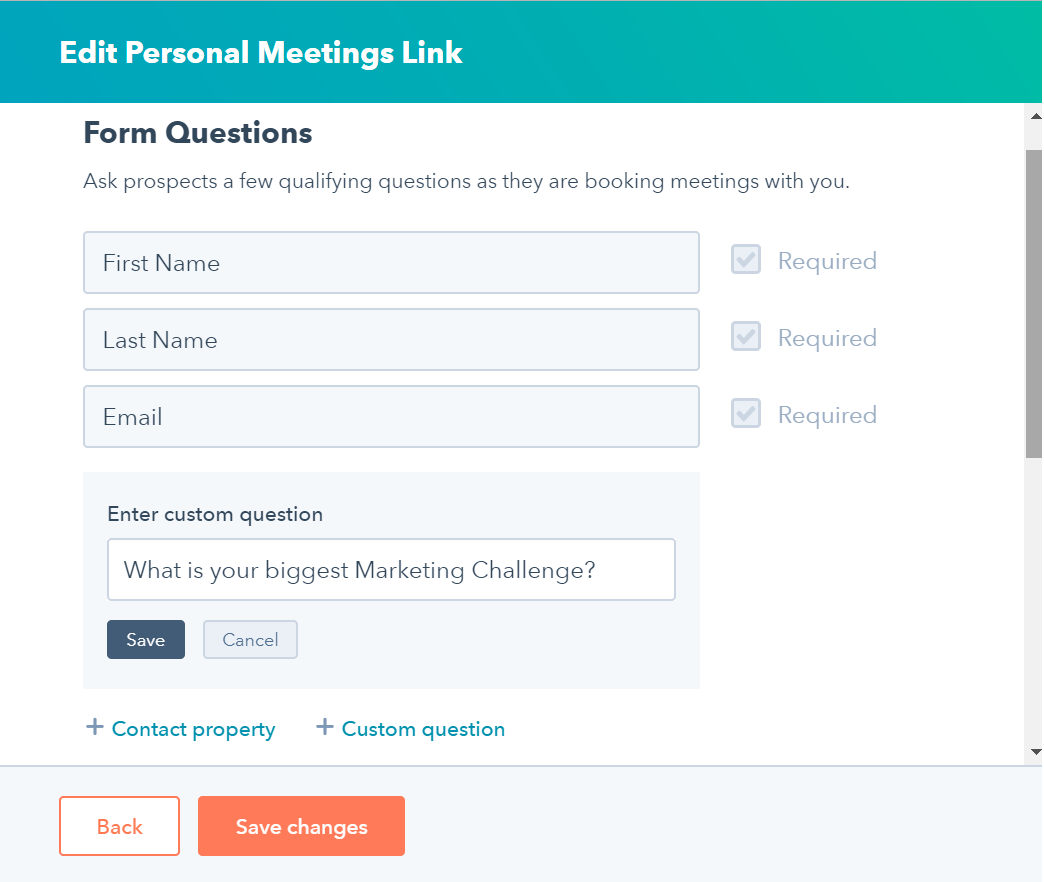Click into the custom question text box

(391, 570)
